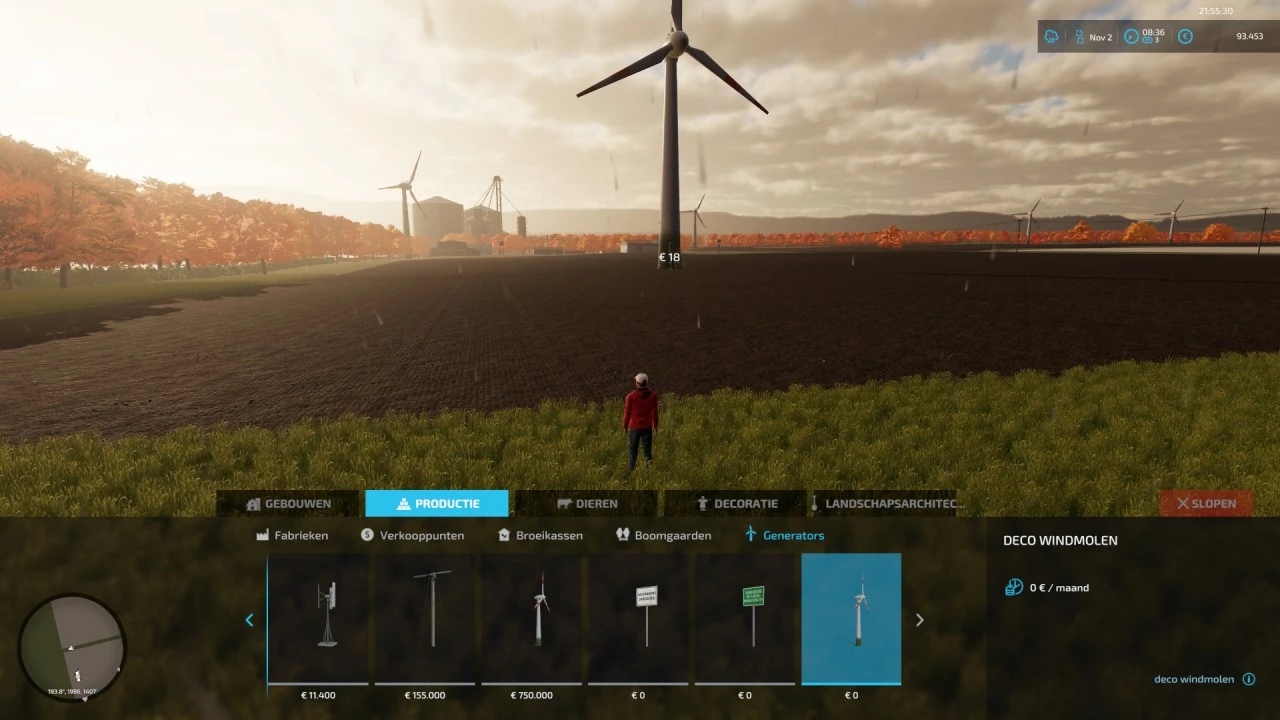Select the Fabrieken category

(292, 535)
